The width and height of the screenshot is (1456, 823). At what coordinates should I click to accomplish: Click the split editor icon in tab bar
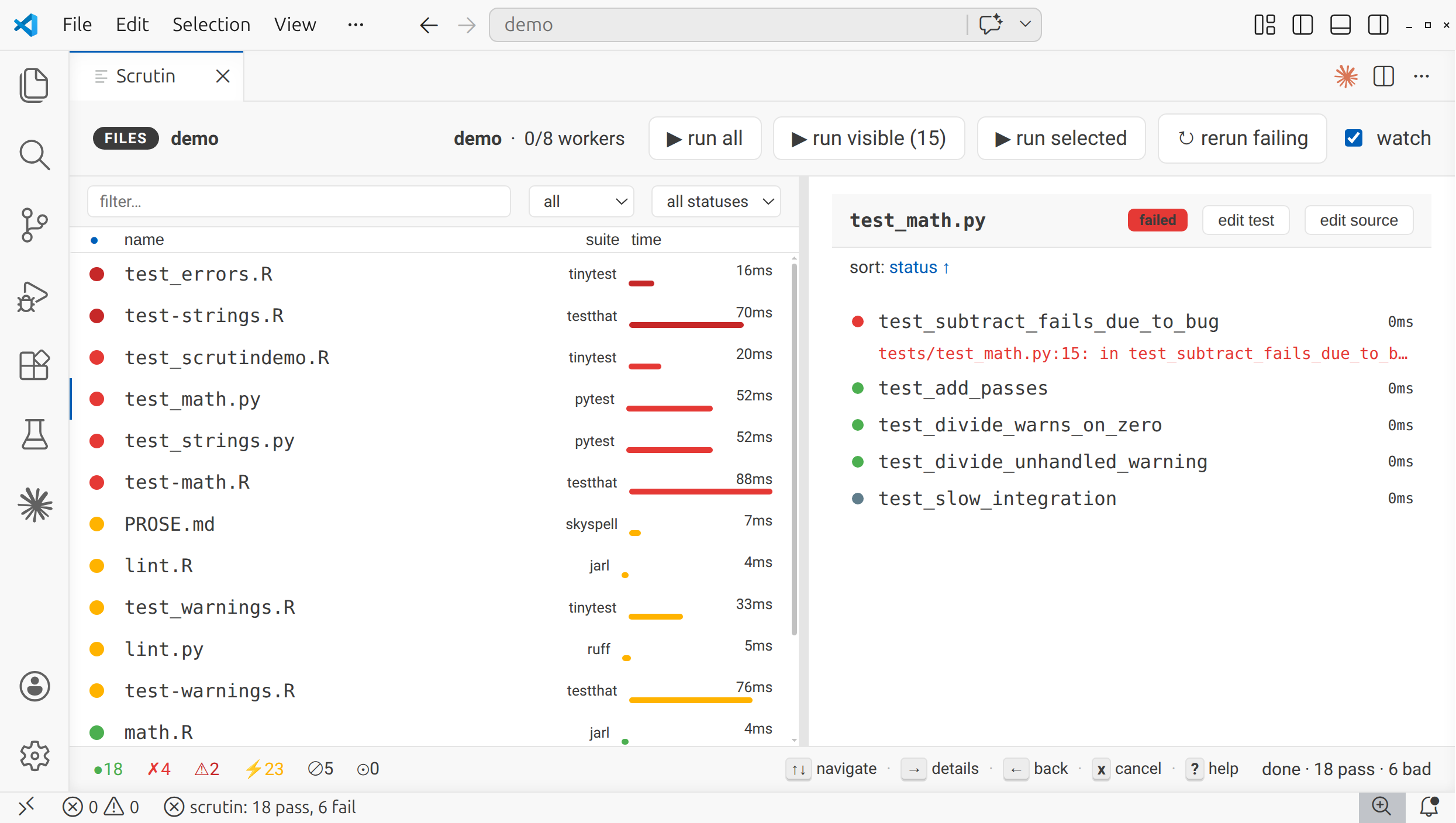point(1383,77)
